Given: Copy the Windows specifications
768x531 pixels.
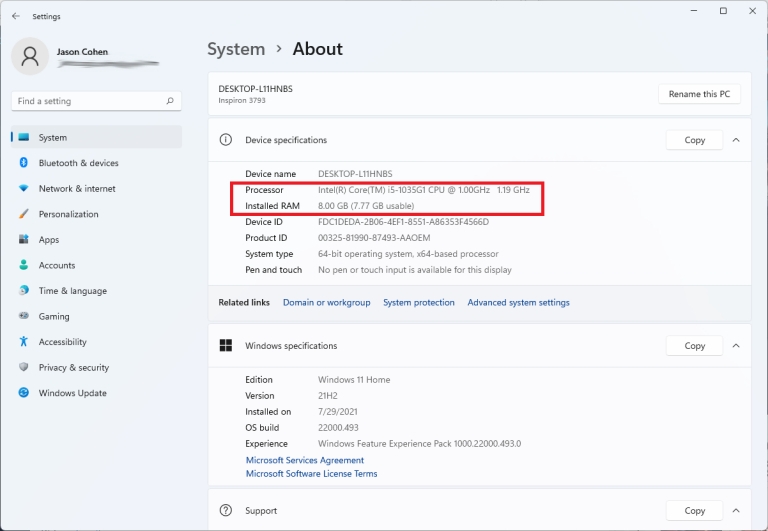Looking at the screenshot, I should click(694, 346).
